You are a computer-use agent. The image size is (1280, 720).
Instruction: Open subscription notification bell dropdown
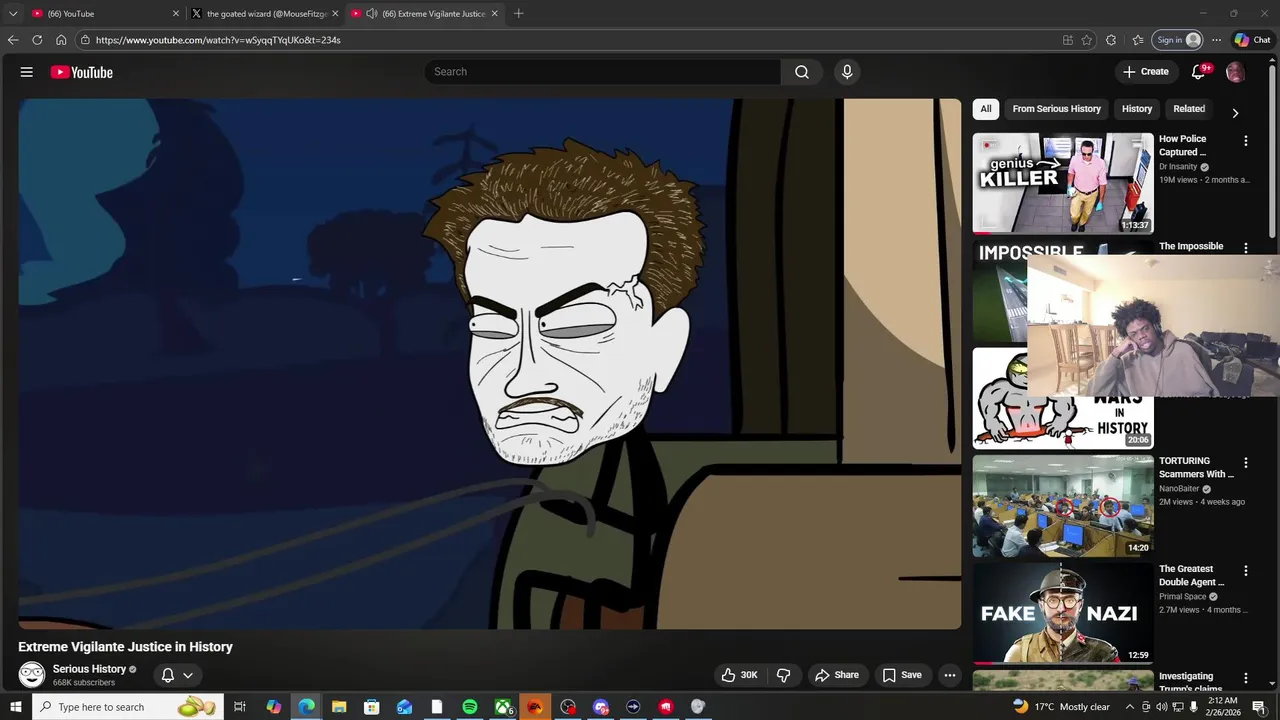[177, 675]
